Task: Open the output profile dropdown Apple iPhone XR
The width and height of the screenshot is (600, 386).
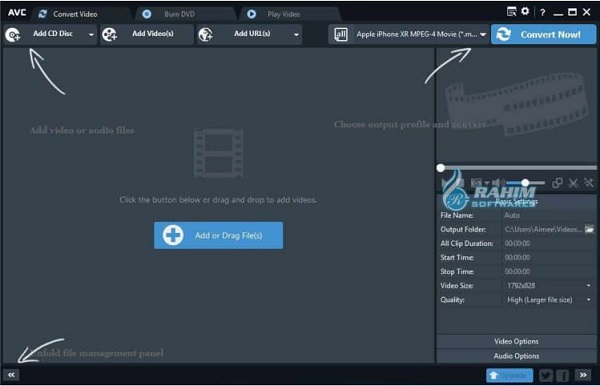Action: pyautogui.click(x=421, y=34)
